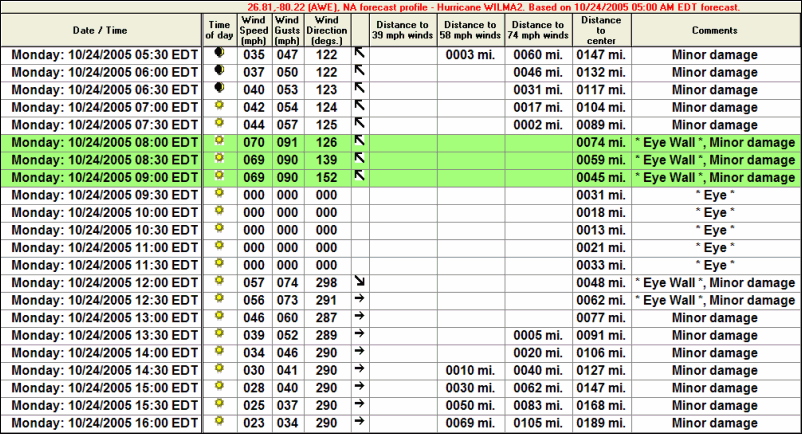Click the moon icon in the 05:30 EDT row
The height and width of the screenshot is (434, 802).
tap(218, 55)
